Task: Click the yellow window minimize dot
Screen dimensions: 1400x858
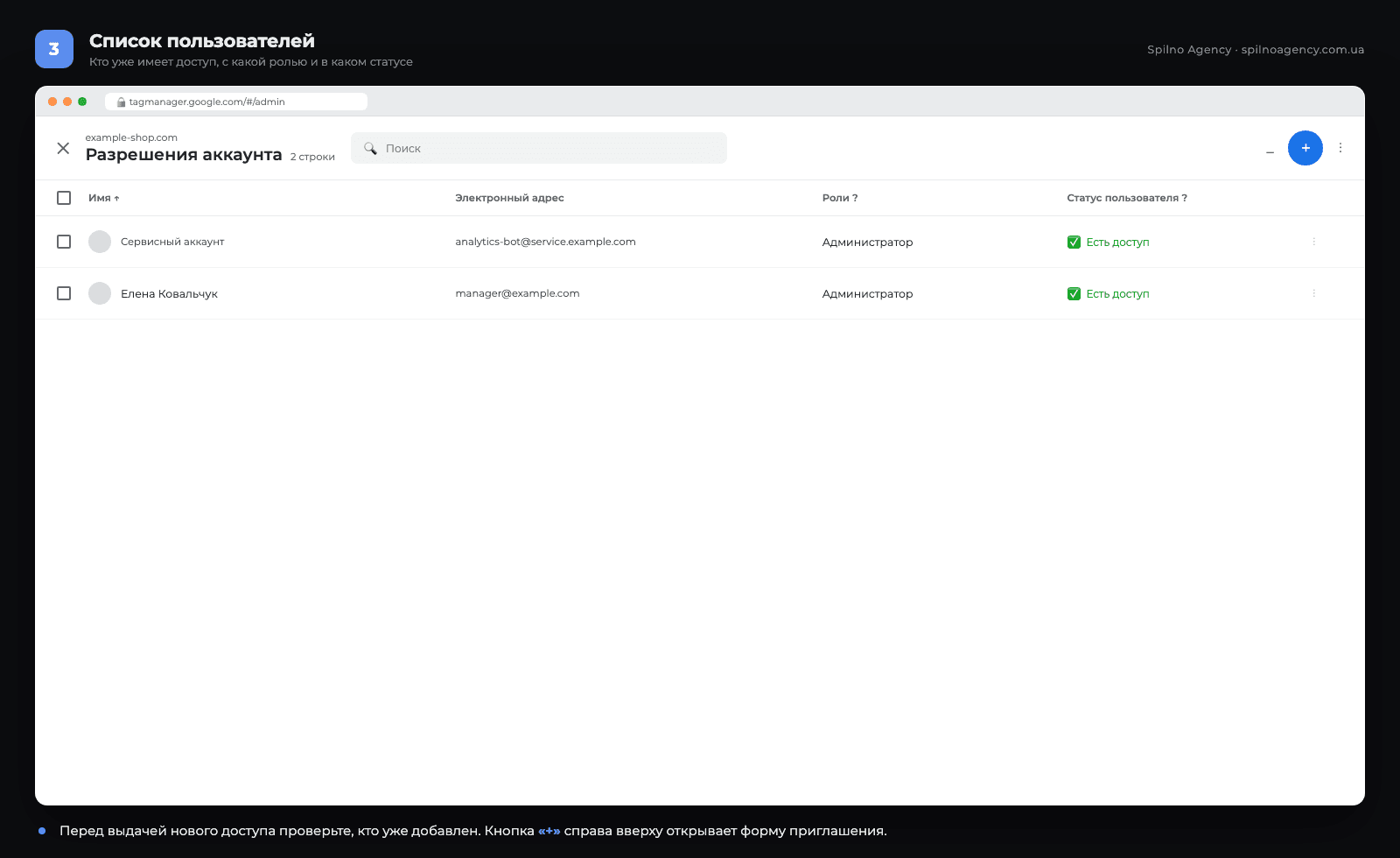Action: click(x=67, y=102)
